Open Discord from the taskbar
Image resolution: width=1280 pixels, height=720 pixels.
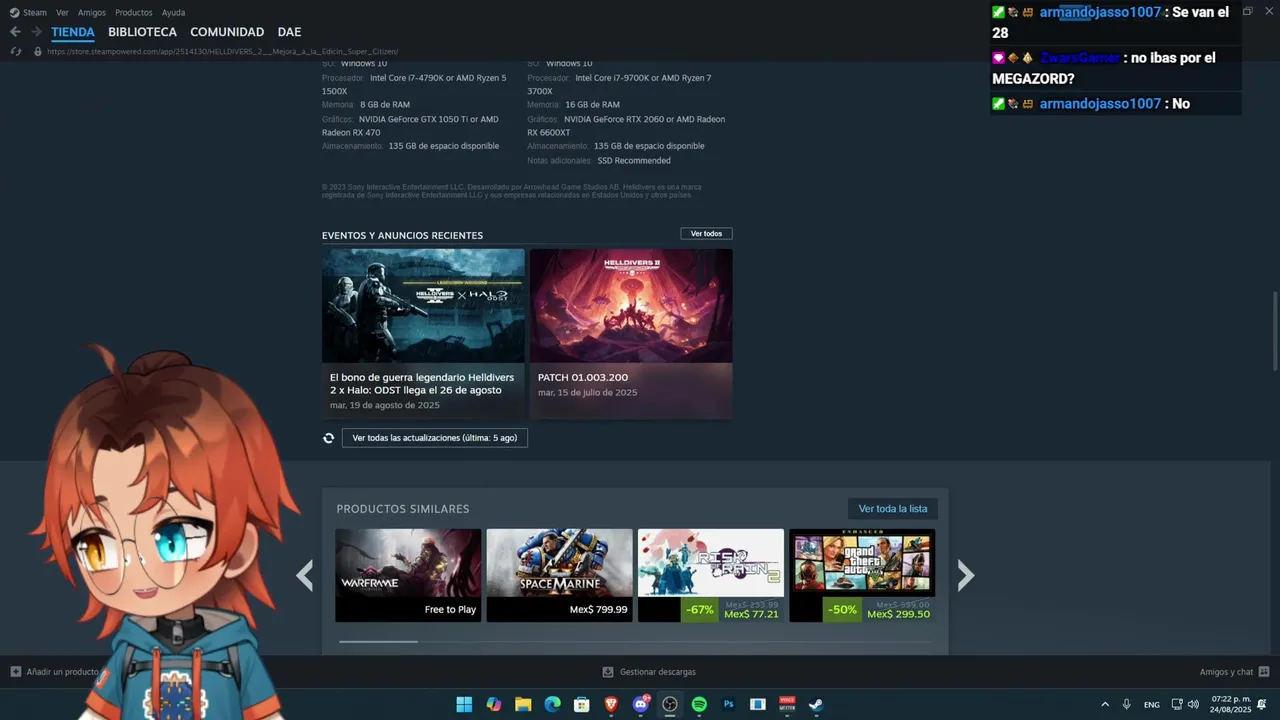tap(641, 704)
